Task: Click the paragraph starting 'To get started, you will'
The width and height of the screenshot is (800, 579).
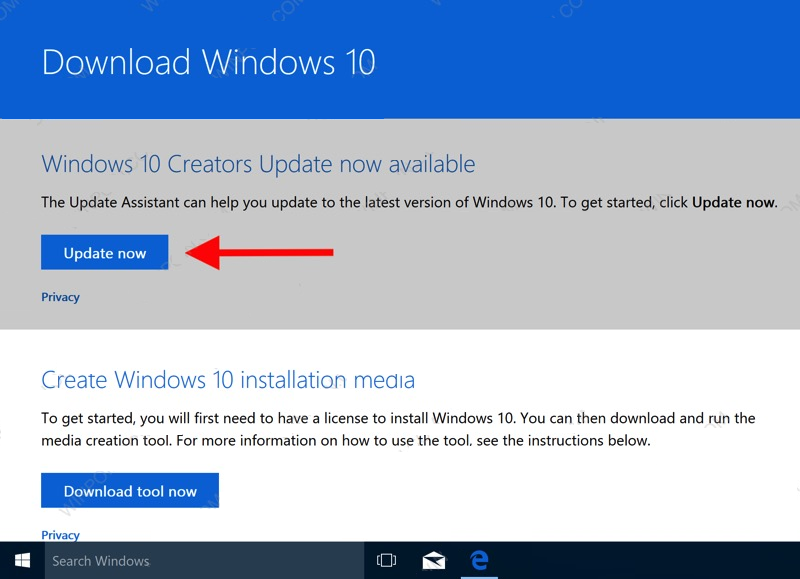Action: click(398, 429)
